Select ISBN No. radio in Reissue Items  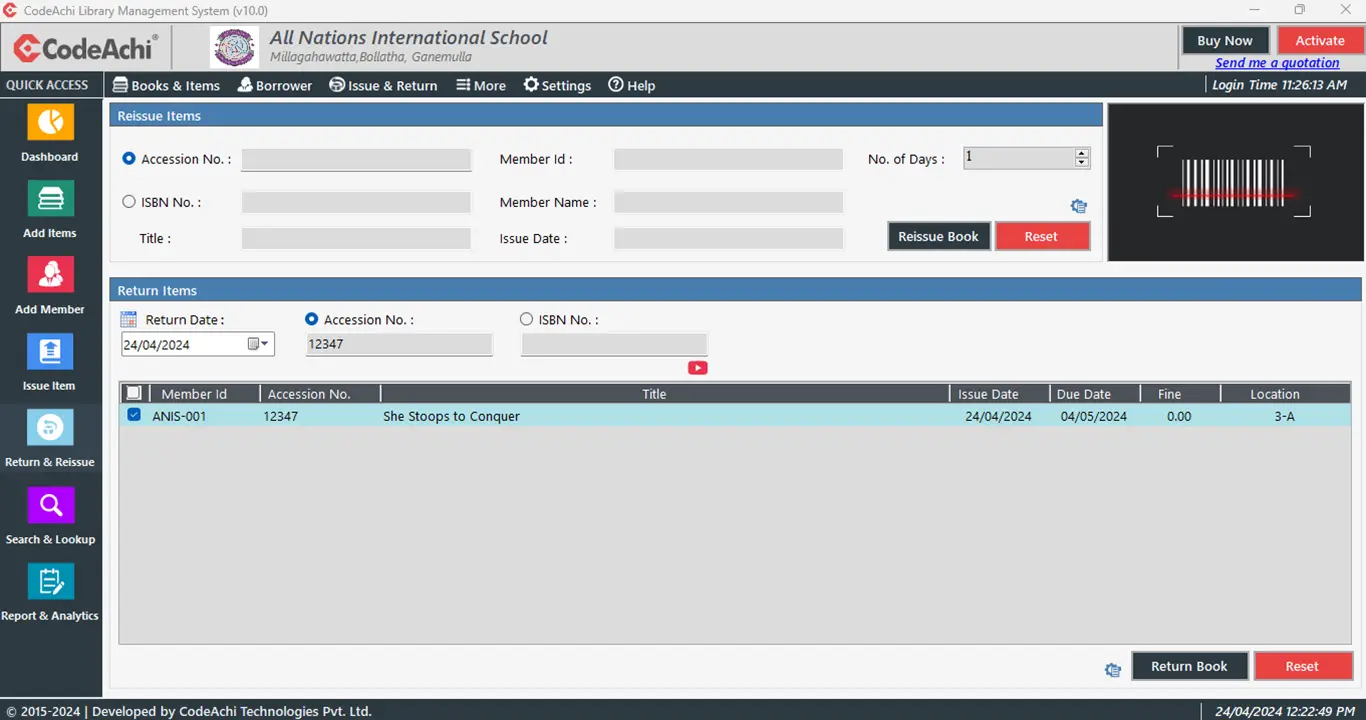pyautogui.click(x=129, y=202)
